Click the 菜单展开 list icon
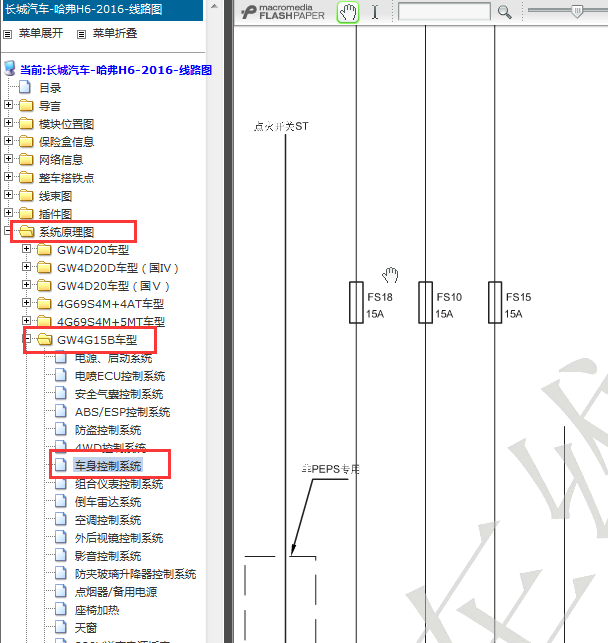The width and height of the screenshot is (608, 643). 8,34
